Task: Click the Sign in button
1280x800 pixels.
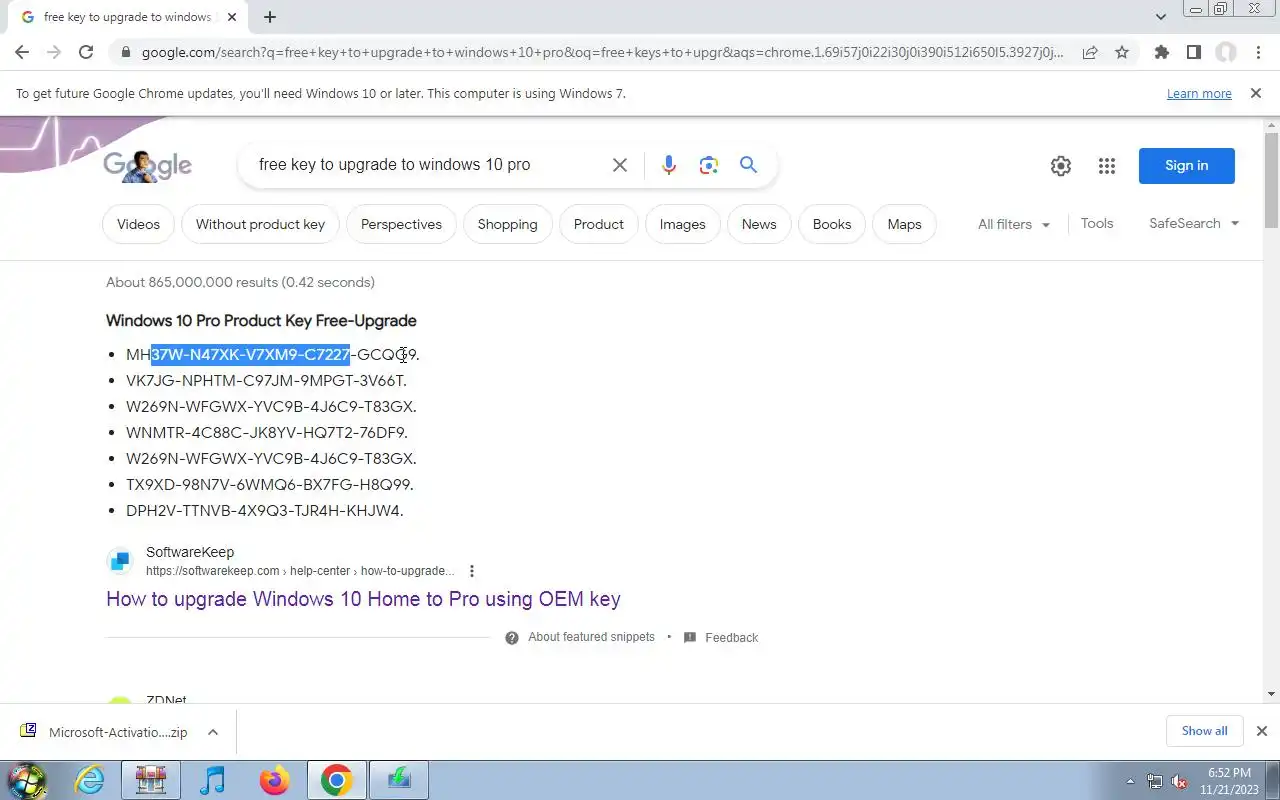Action: pyautogui.click(x=1186, y=165)
